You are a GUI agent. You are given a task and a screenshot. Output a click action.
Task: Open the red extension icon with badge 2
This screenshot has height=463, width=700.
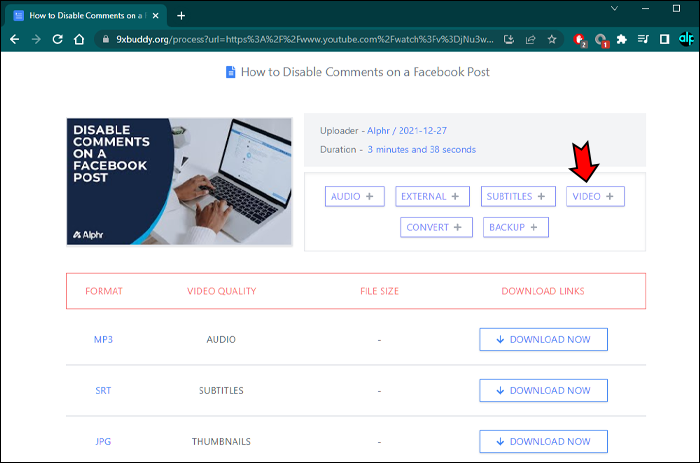point(580,40)
